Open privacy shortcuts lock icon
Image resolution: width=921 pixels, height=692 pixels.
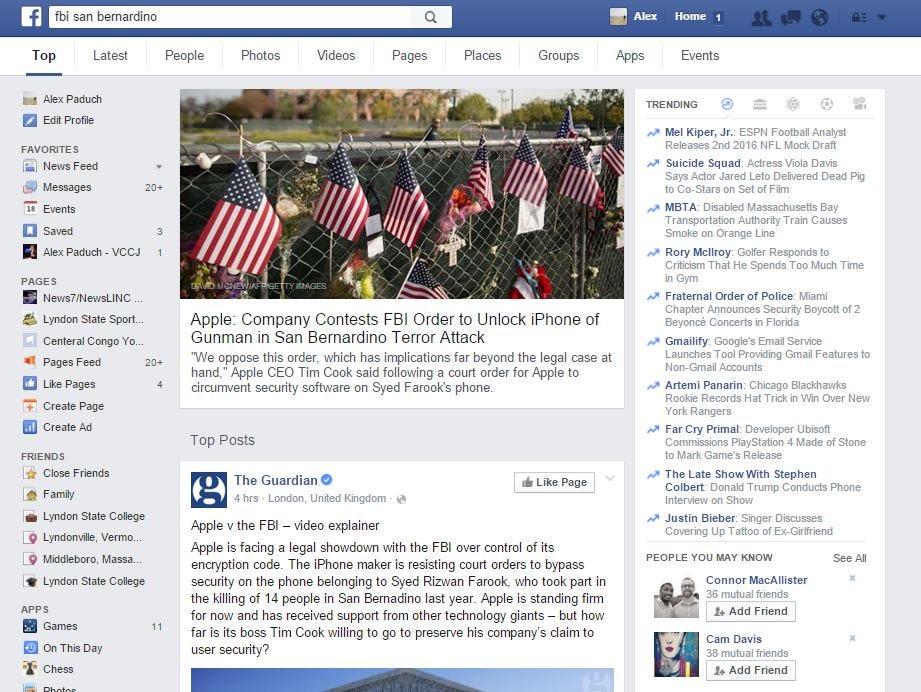coord(859,18)
